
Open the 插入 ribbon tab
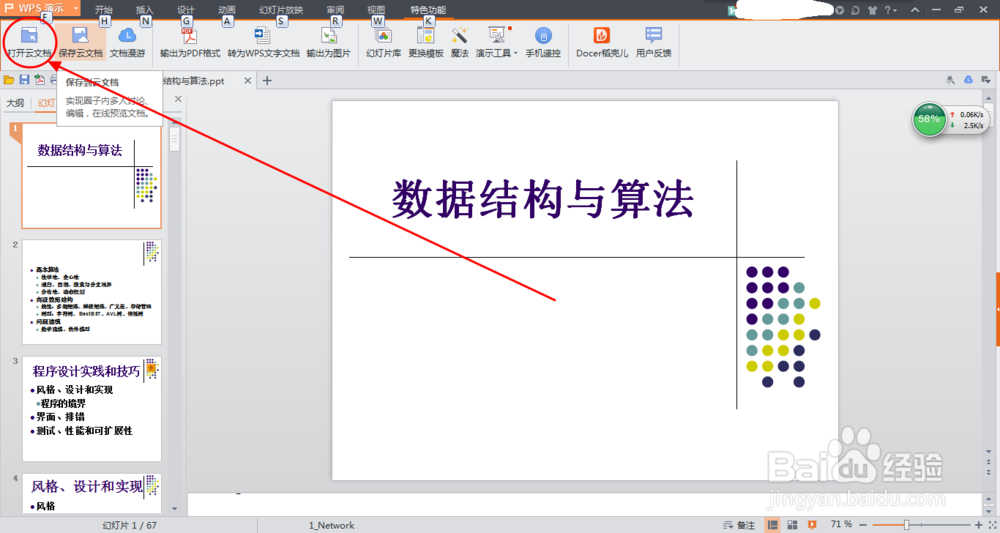tap(145, 10)
